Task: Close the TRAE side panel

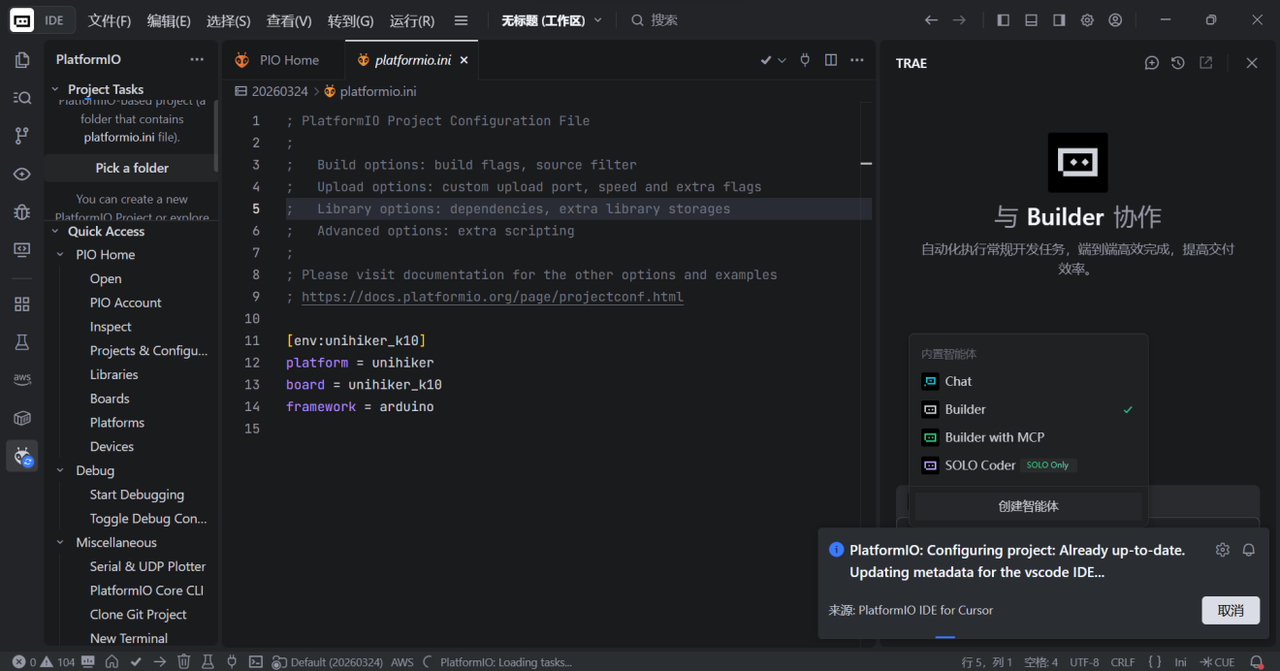Action: [1252, 63]
